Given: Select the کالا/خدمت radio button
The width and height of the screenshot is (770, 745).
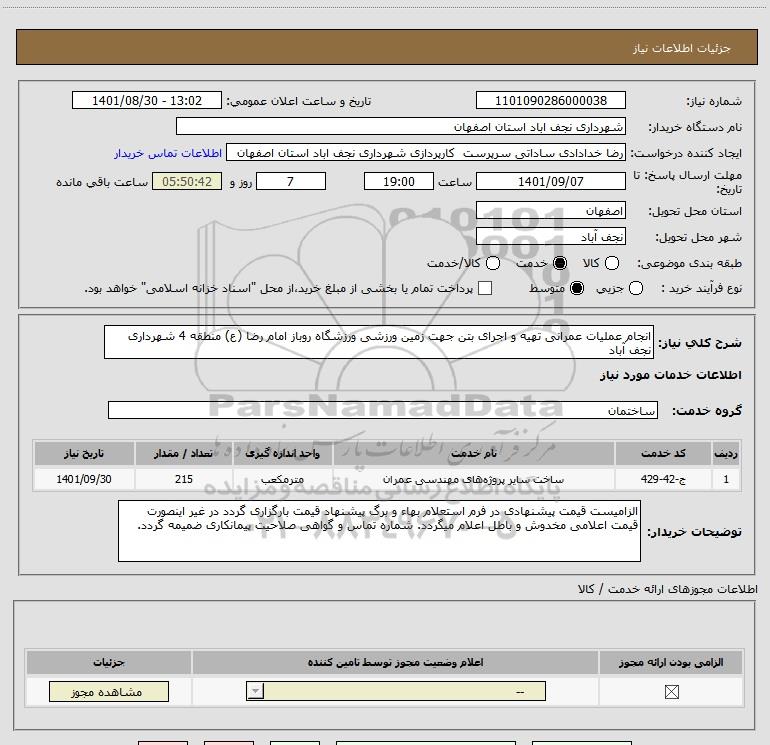Looking at the screenshot, I should click(493, 263).
